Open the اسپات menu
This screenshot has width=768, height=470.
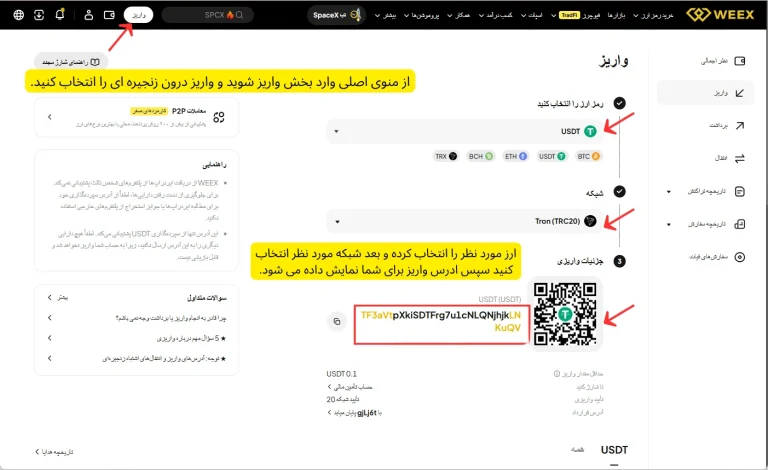[531, 15]
